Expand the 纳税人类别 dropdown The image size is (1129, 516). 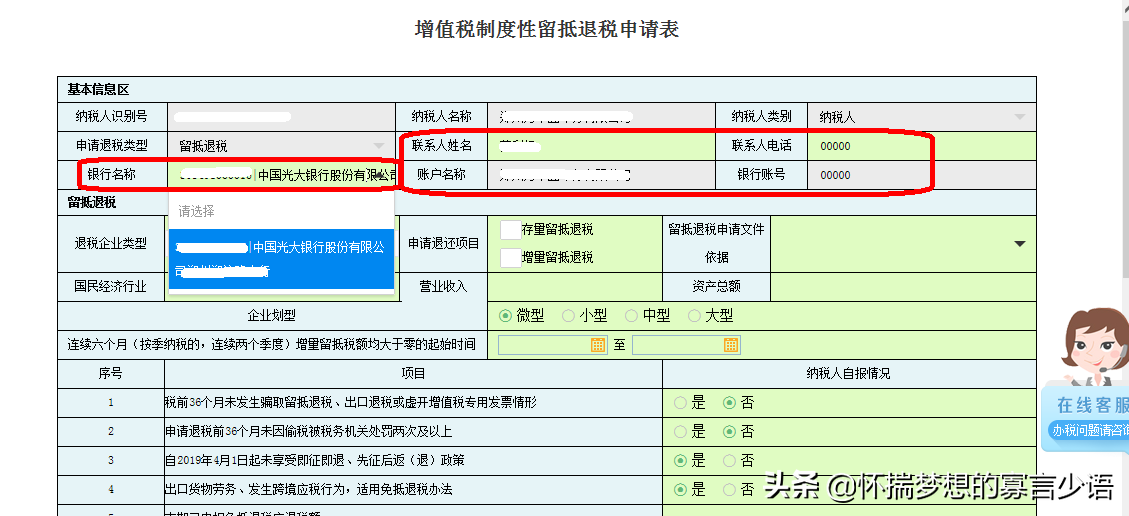(x=1019, y=117)
